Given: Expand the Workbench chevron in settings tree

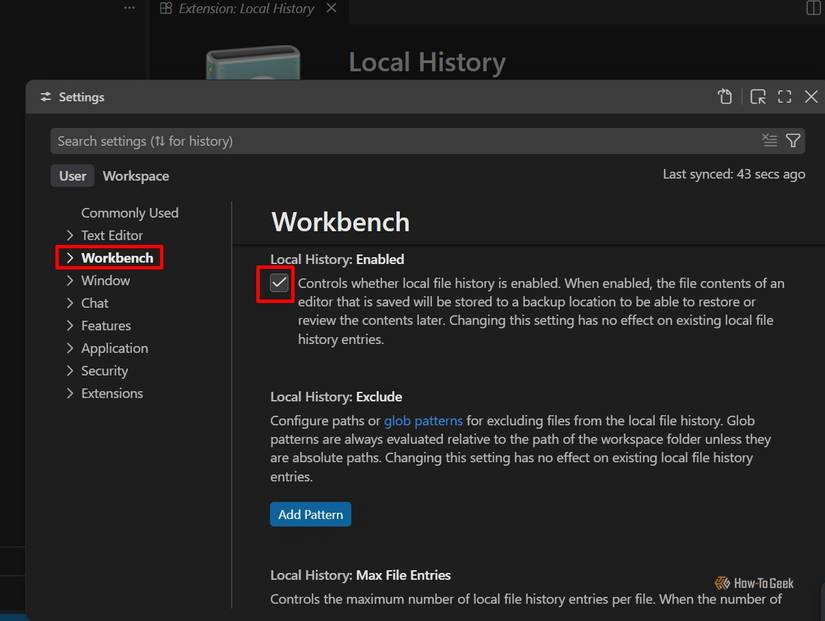Looking at the screenshot, I should (x=69, y=258).
